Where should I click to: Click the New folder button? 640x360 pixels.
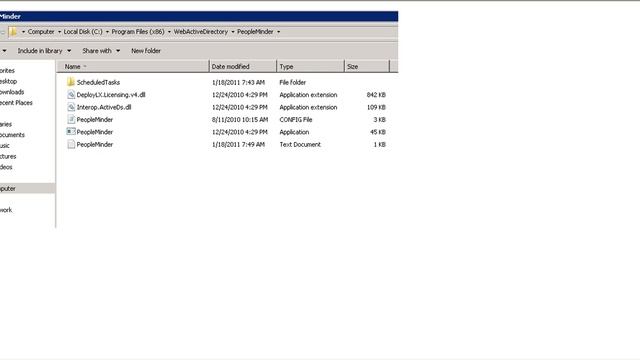(x=146, y=51)
